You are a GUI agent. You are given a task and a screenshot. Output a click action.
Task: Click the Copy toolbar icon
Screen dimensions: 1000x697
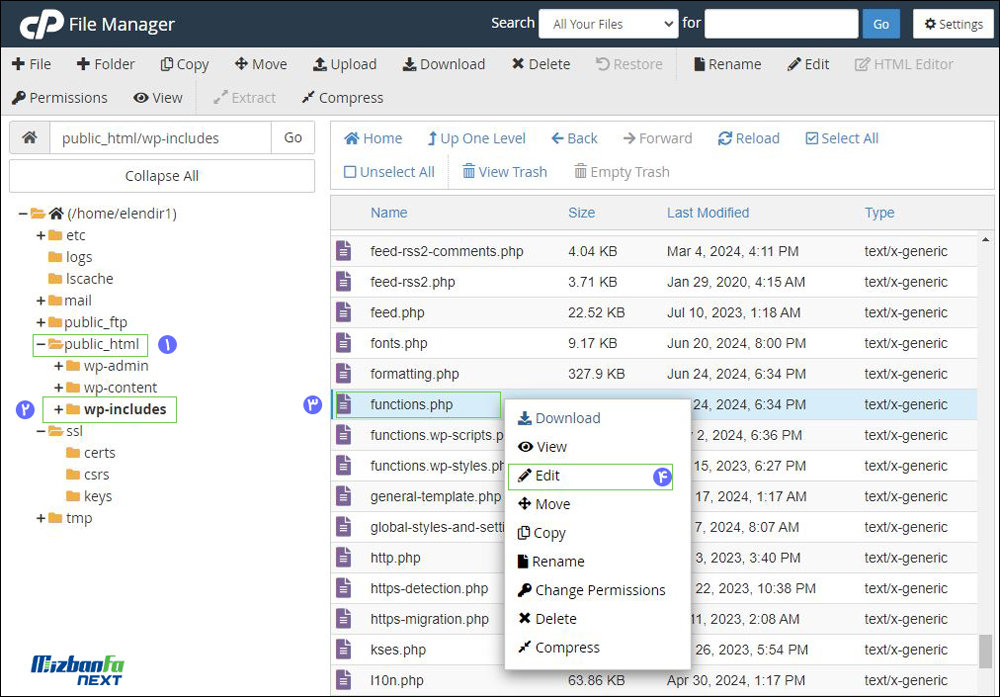166,64
